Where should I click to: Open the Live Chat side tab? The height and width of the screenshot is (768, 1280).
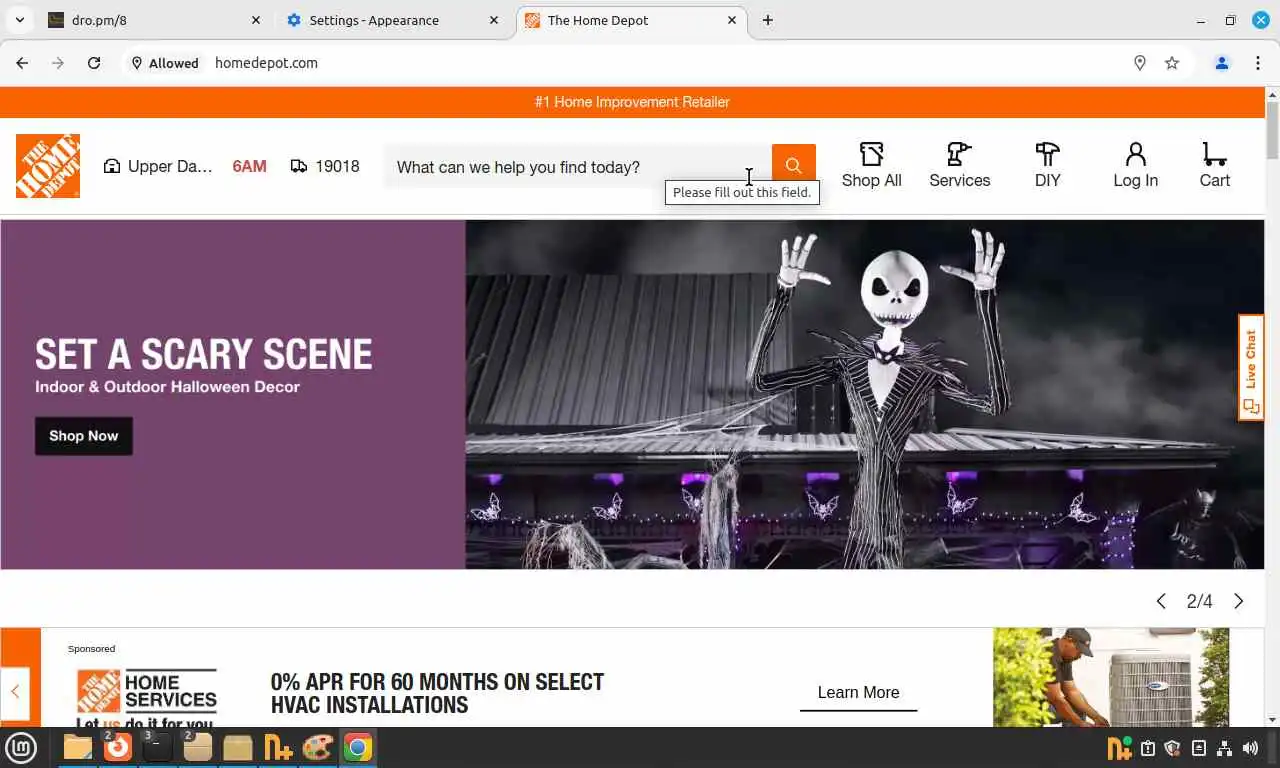pyautogui.click(x=1251, y=368)
